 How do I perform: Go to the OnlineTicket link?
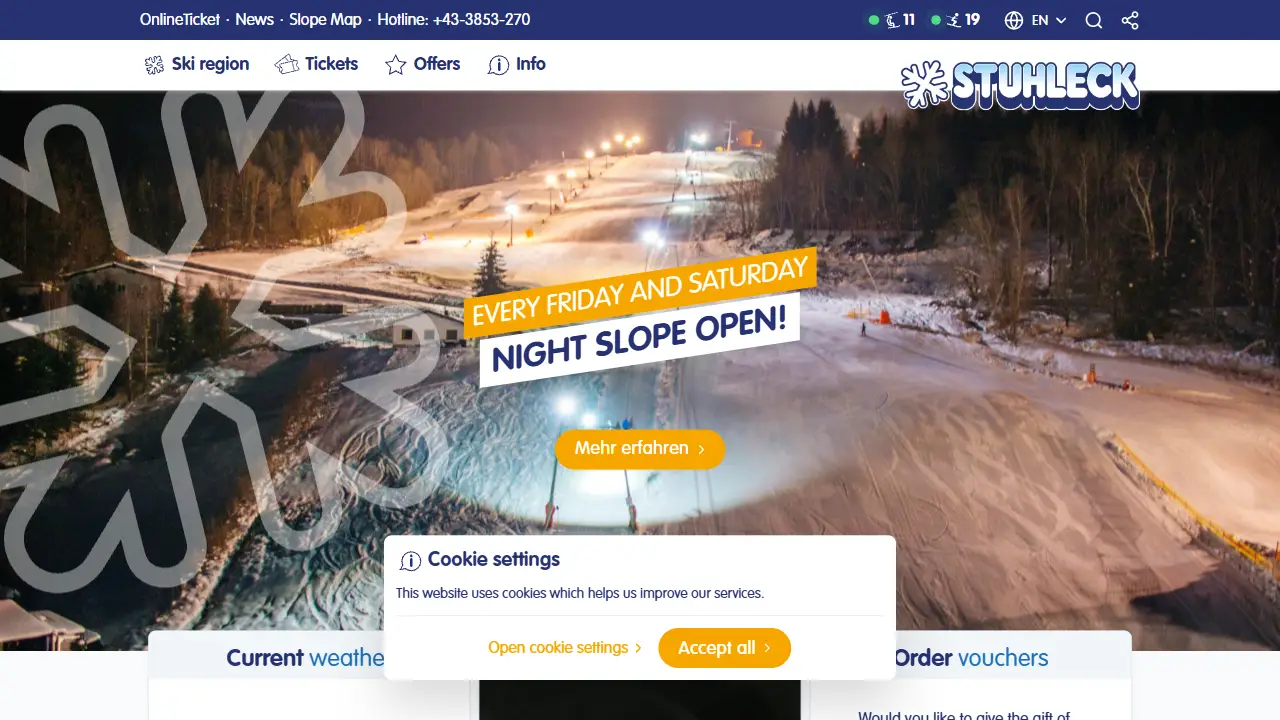180,20
